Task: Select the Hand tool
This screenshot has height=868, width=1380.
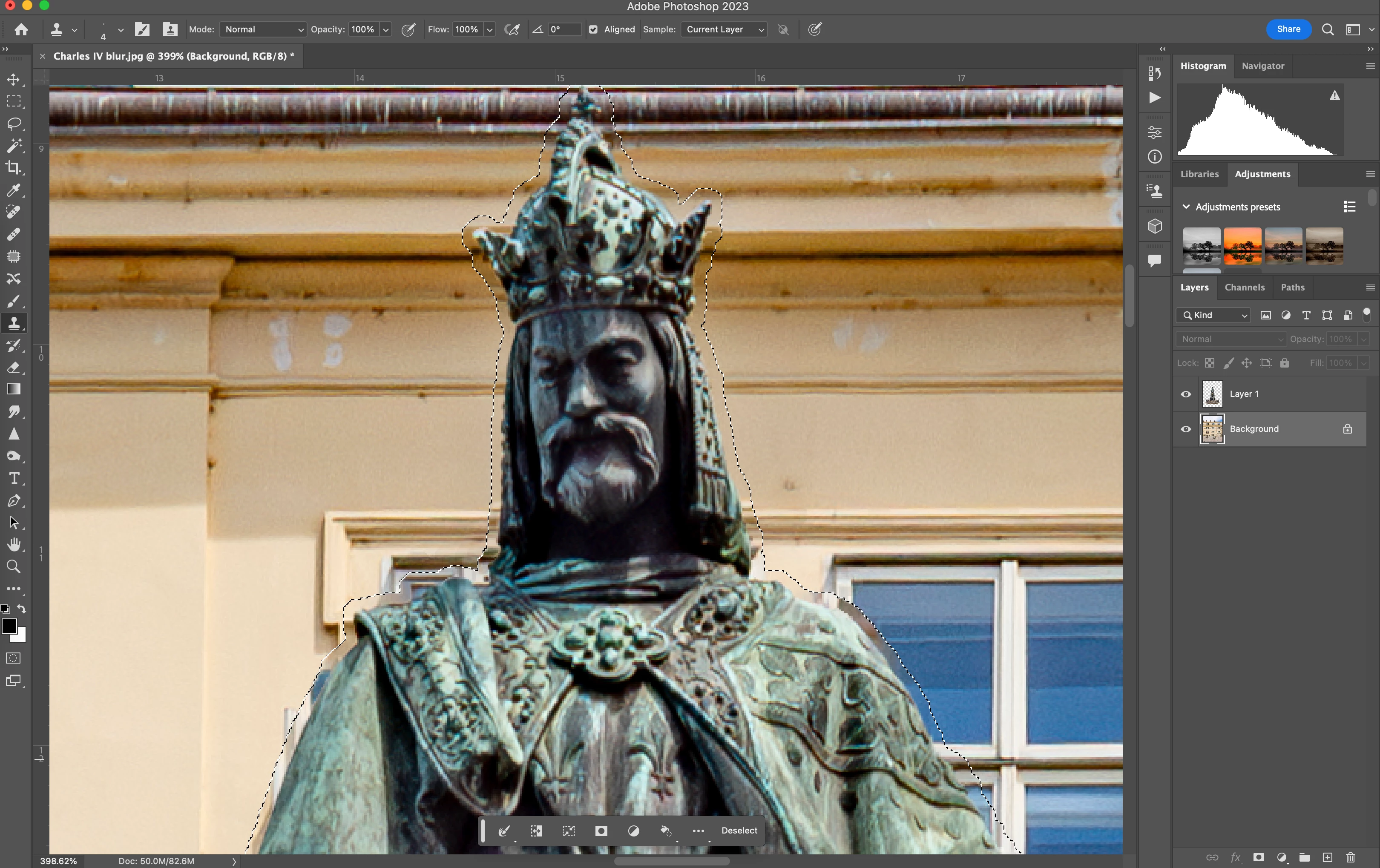Action: point(14,544)
